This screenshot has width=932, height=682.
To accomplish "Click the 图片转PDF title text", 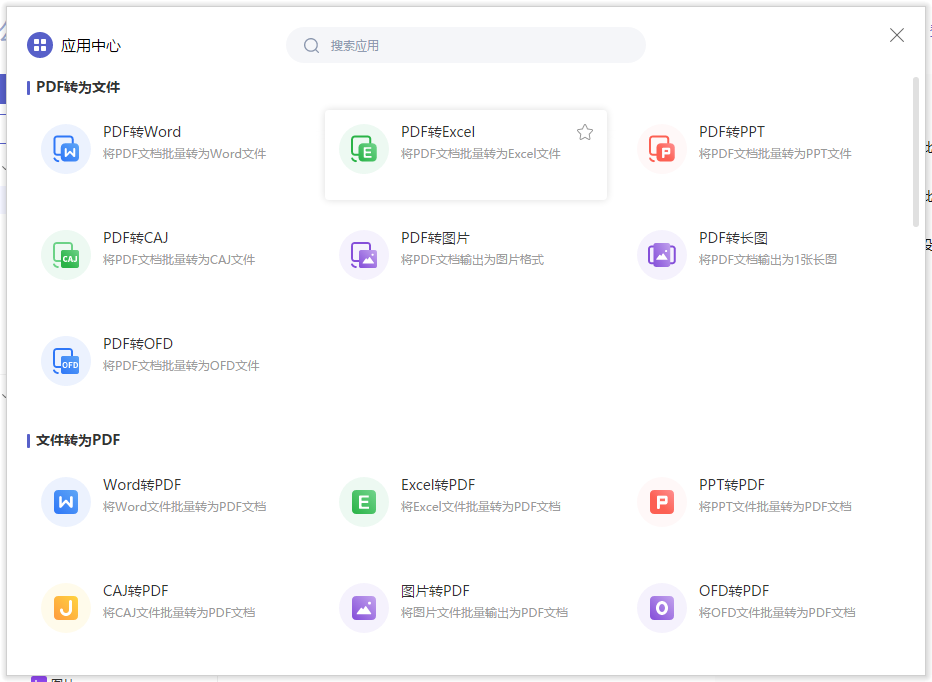I will pyautogui.click(x=435, y=591).
